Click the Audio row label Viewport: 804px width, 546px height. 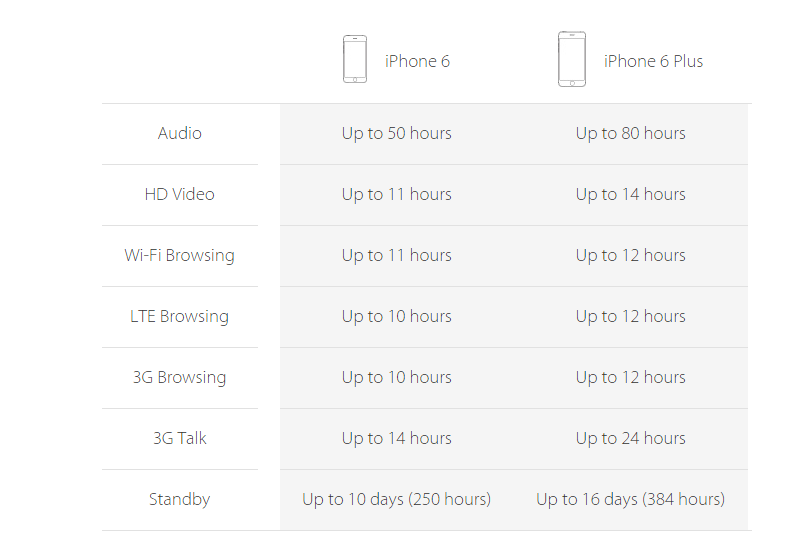pyautogui.click(x=180, y=133)
